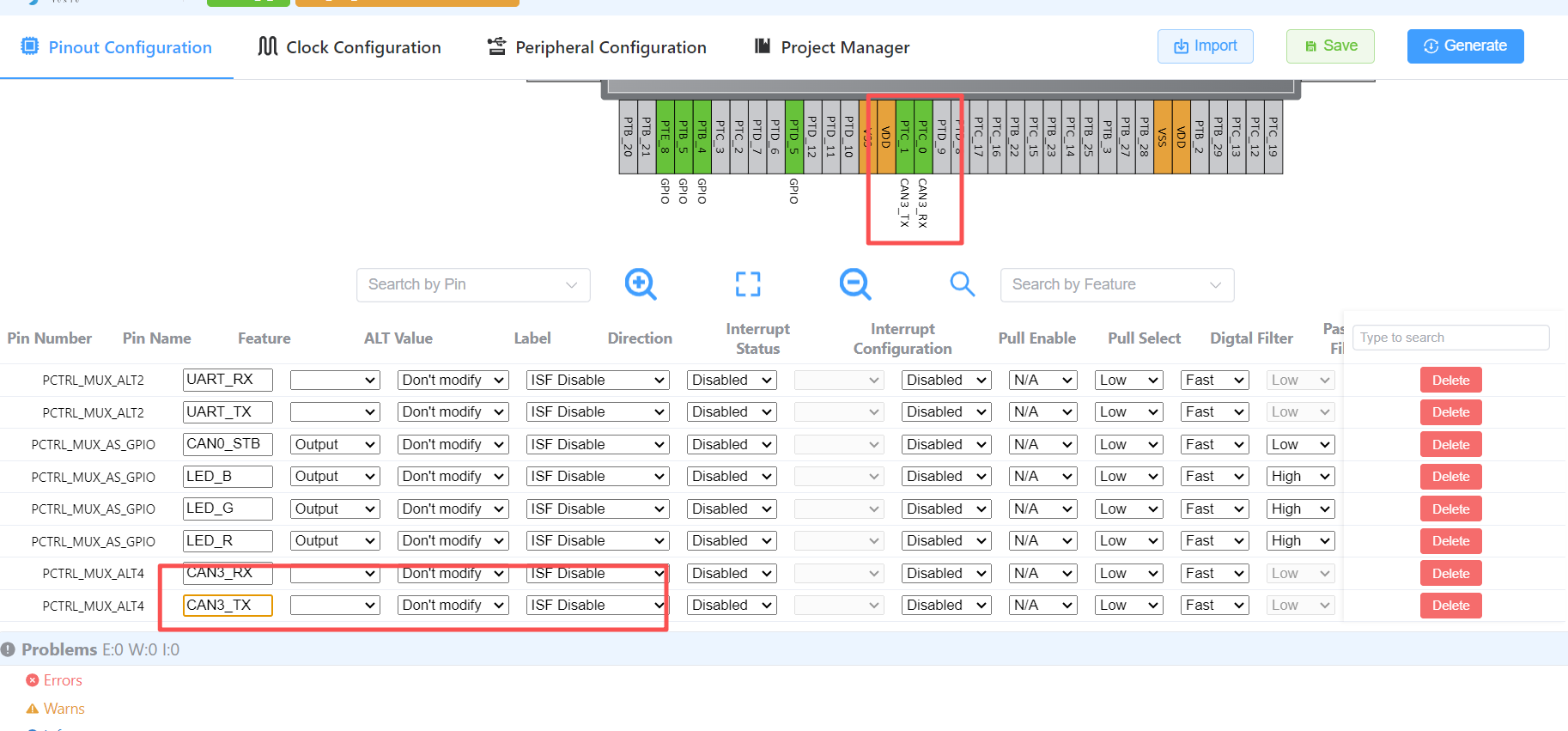Image resolution: width=1568 pixels, height=731 pixels.
Task: Open the Search by Pin dropdown
Action: pyautogui.click(x=473, y=284)
